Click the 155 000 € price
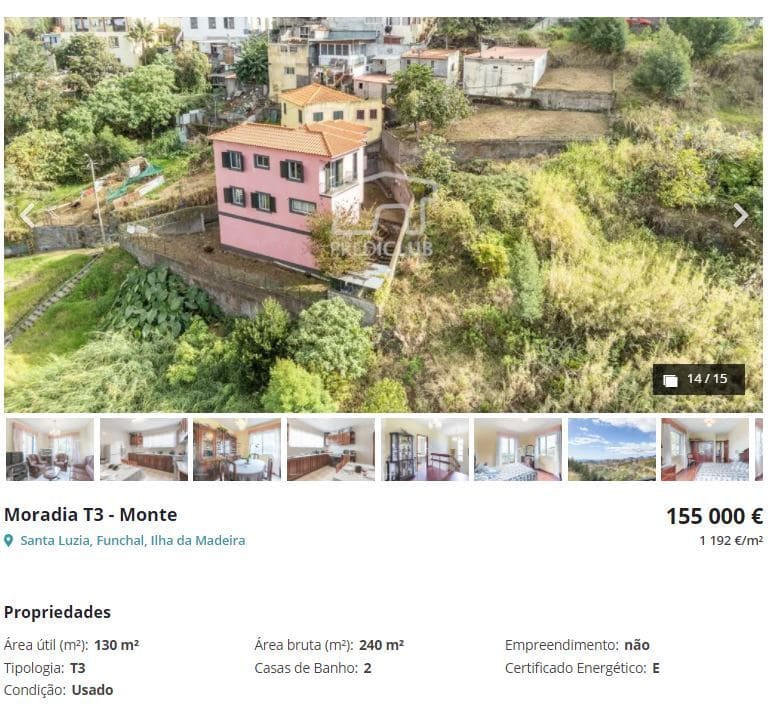Viewport: 773px width, 716px height. (714, 516)
